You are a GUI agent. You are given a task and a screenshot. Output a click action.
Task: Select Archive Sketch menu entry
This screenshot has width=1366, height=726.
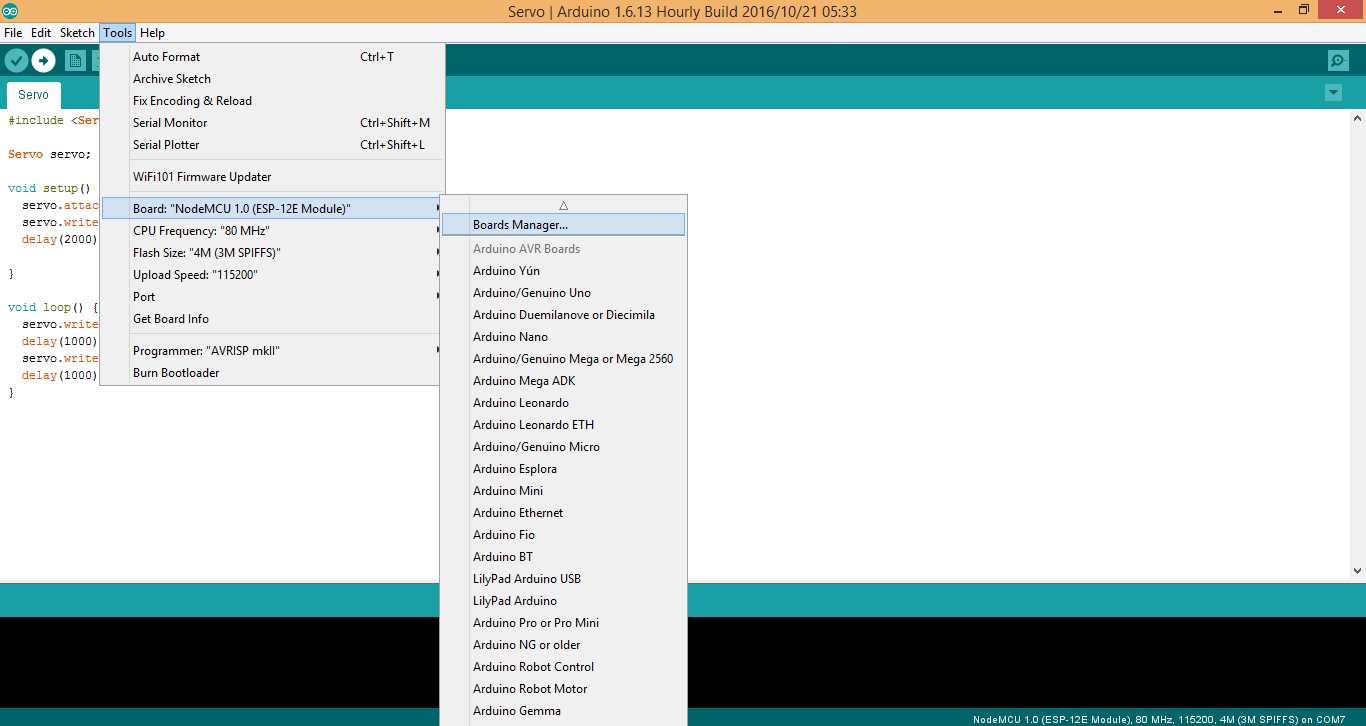tap(272, 79)
